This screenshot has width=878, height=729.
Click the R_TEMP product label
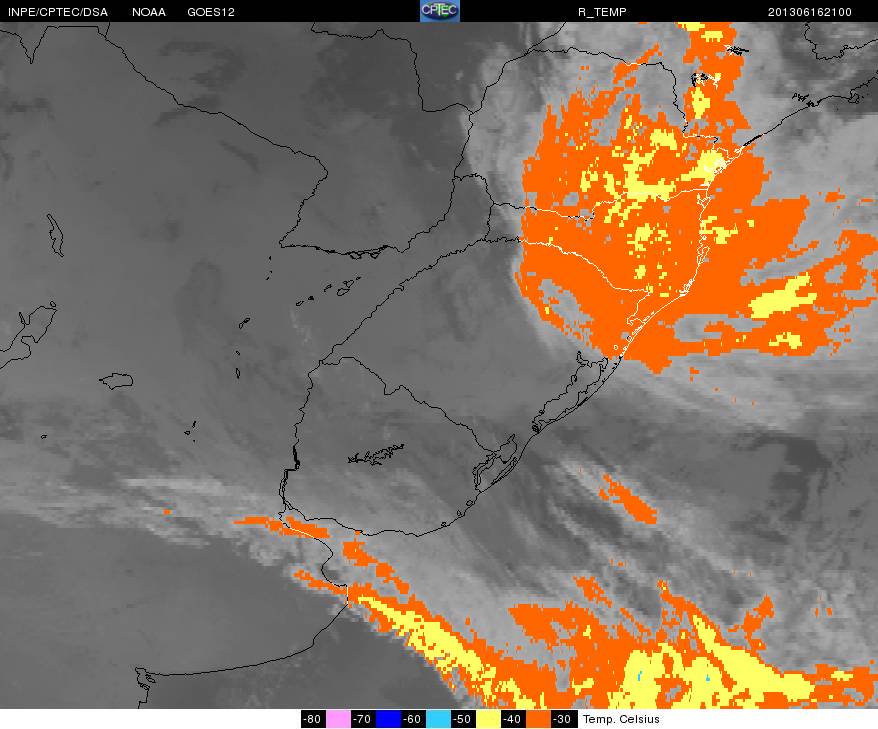click(602, 12)
